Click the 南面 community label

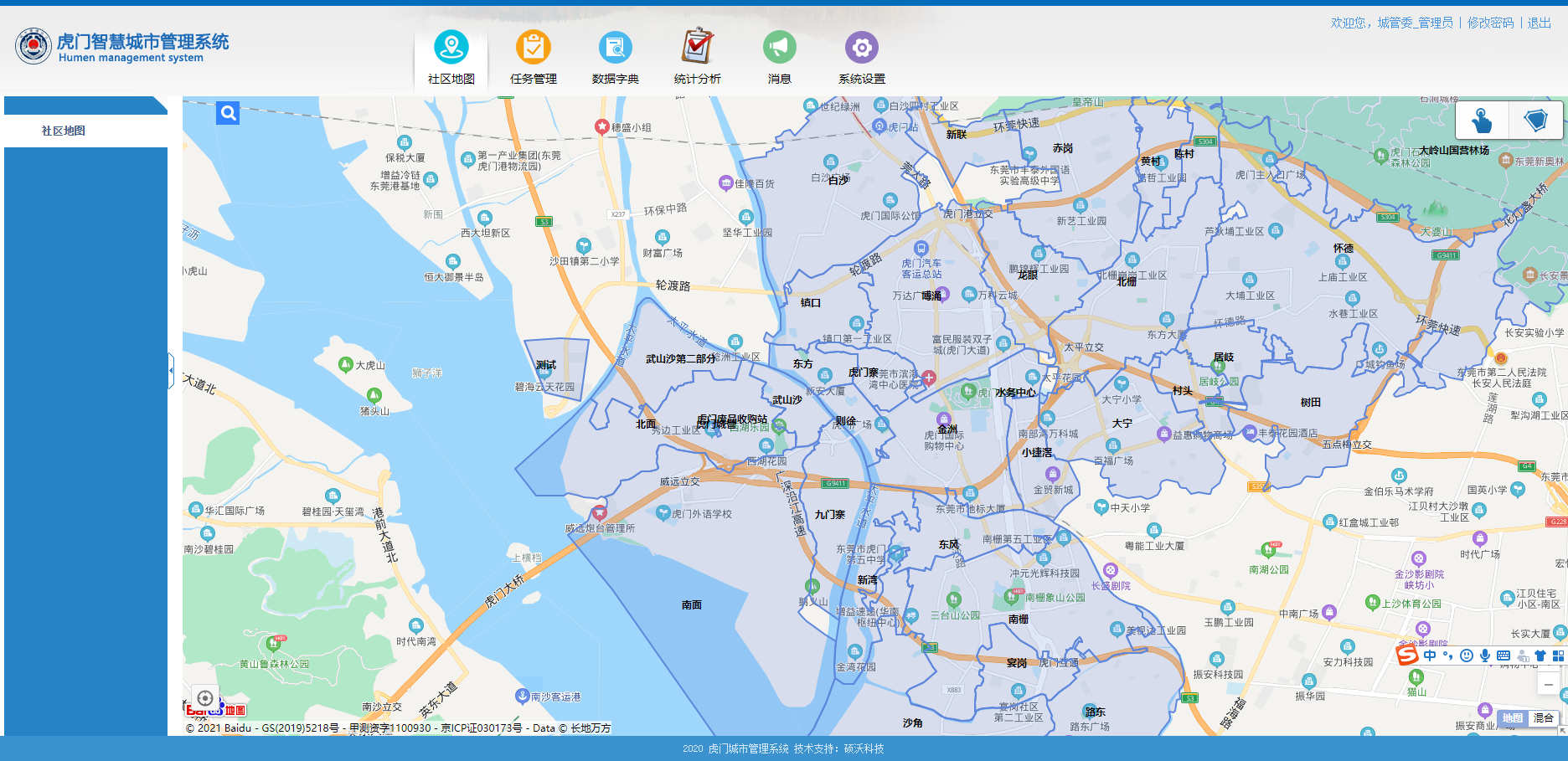(692, 604)
